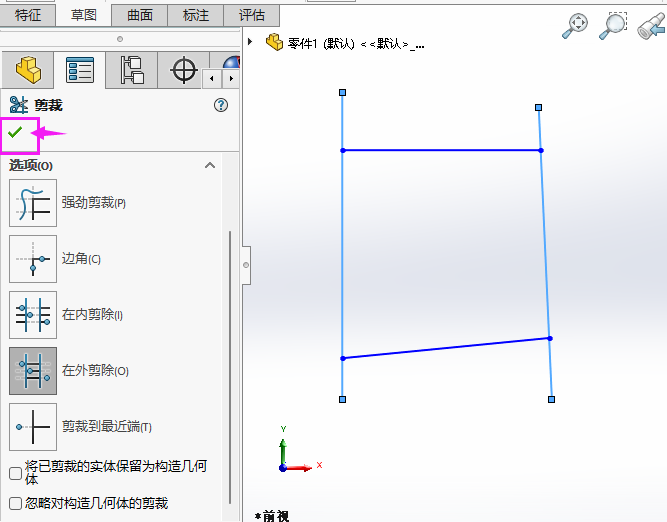
Task: Click the 零件1 part icon
Action: (x=274, y=42)
